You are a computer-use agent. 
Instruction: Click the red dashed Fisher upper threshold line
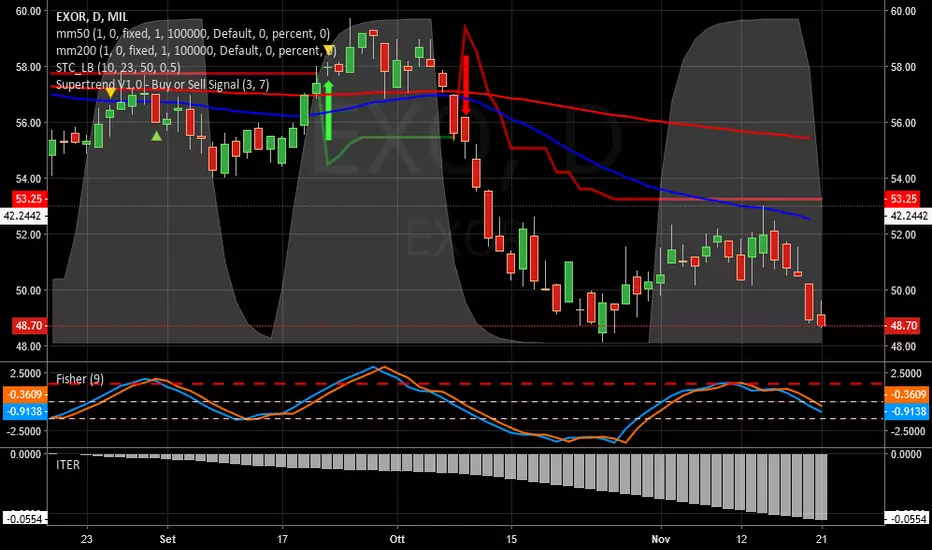tap(467, 384)
